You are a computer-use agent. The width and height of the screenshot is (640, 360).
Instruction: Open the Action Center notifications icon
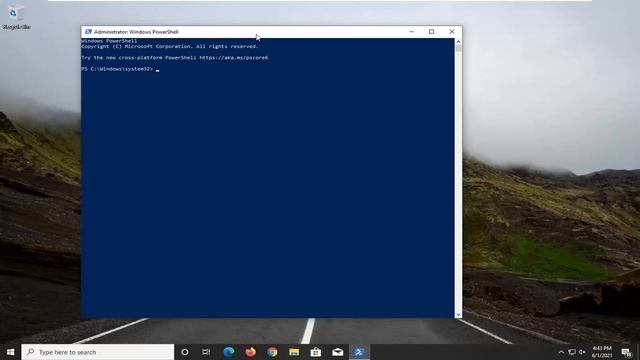(x=627, y=352)
